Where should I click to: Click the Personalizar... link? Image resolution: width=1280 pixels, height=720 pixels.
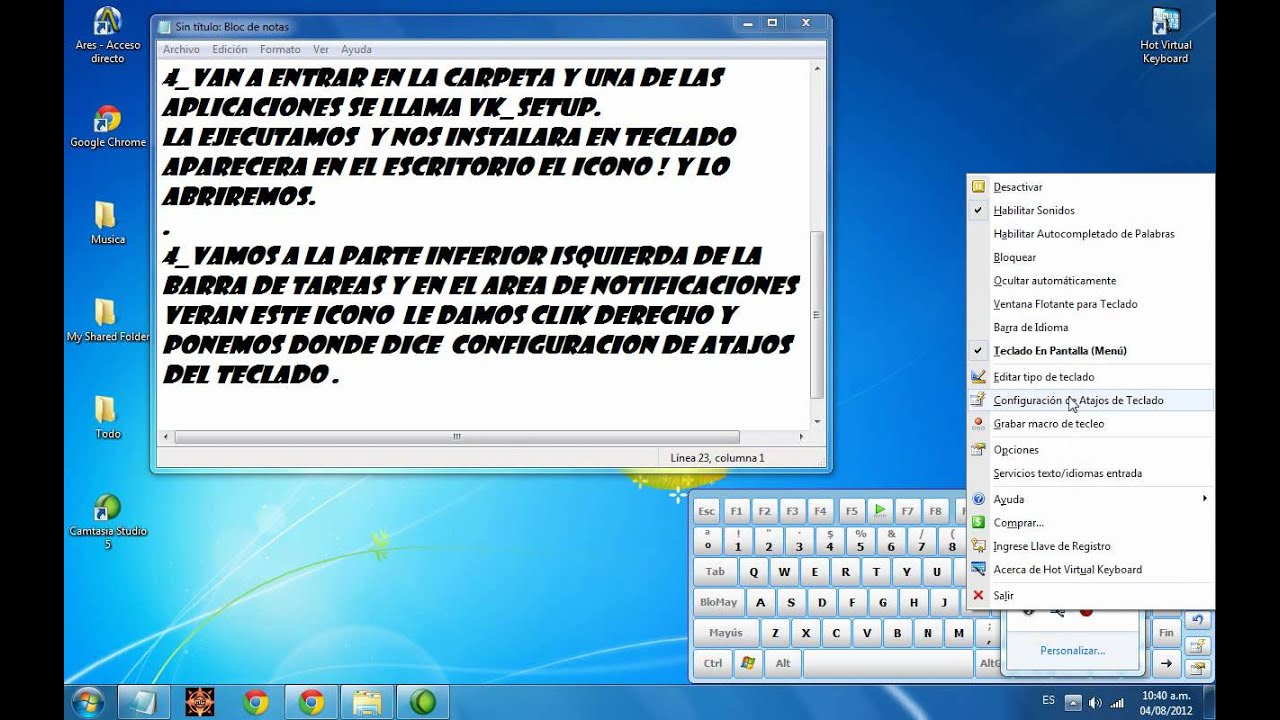pyautogui.click(x=1072, y=650)
